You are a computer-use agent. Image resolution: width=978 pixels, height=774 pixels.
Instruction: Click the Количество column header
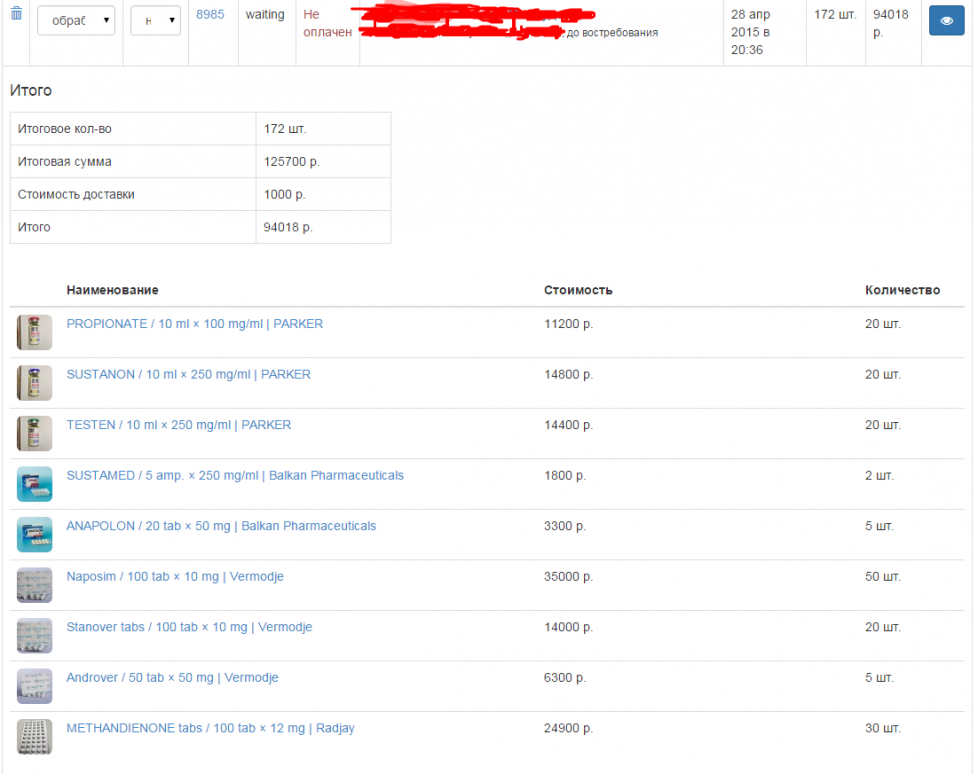[902, 290]
